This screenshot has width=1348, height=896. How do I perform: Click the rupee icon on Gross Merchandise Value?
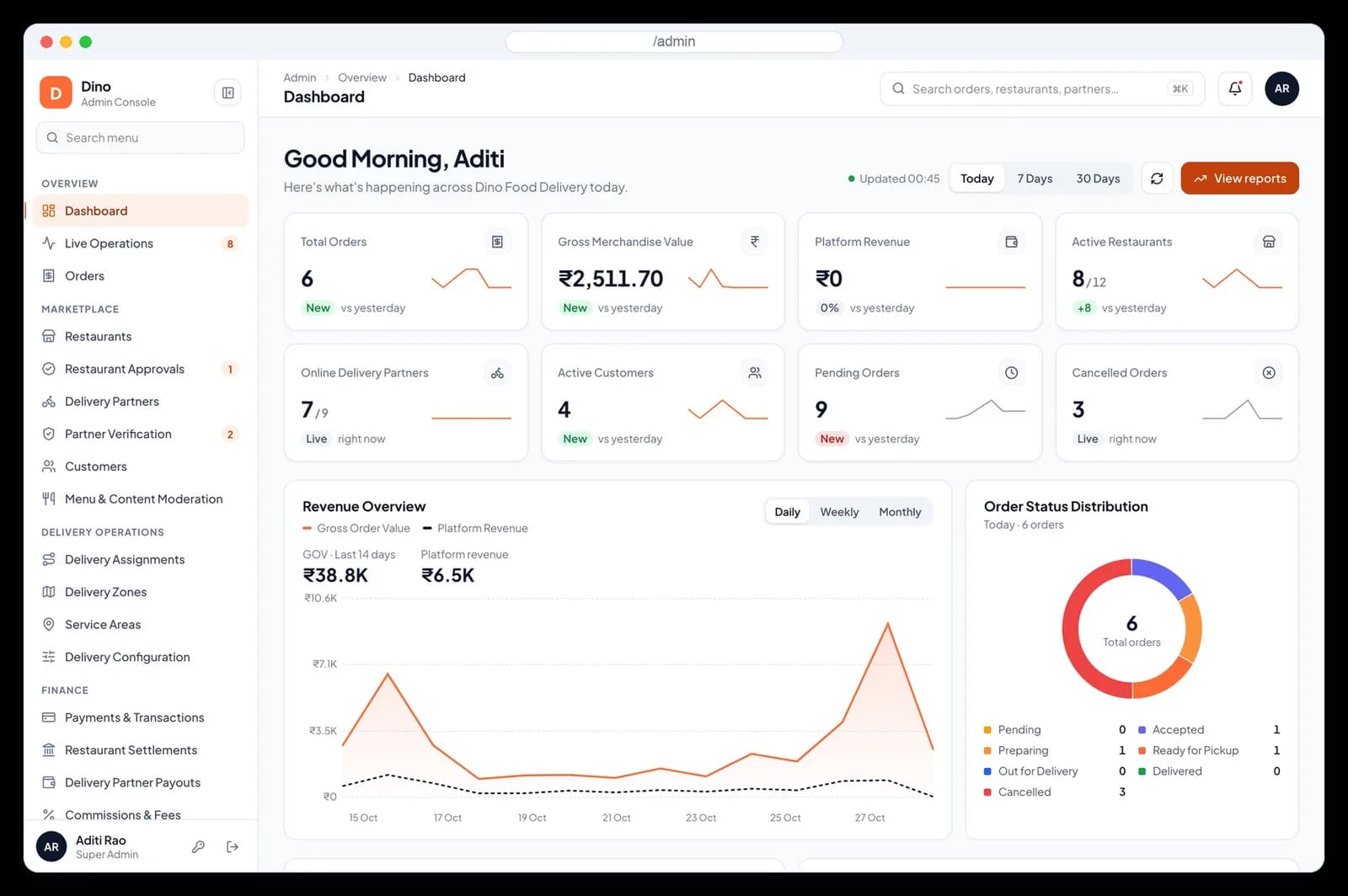pyautogui.click(x=755, y=242)
